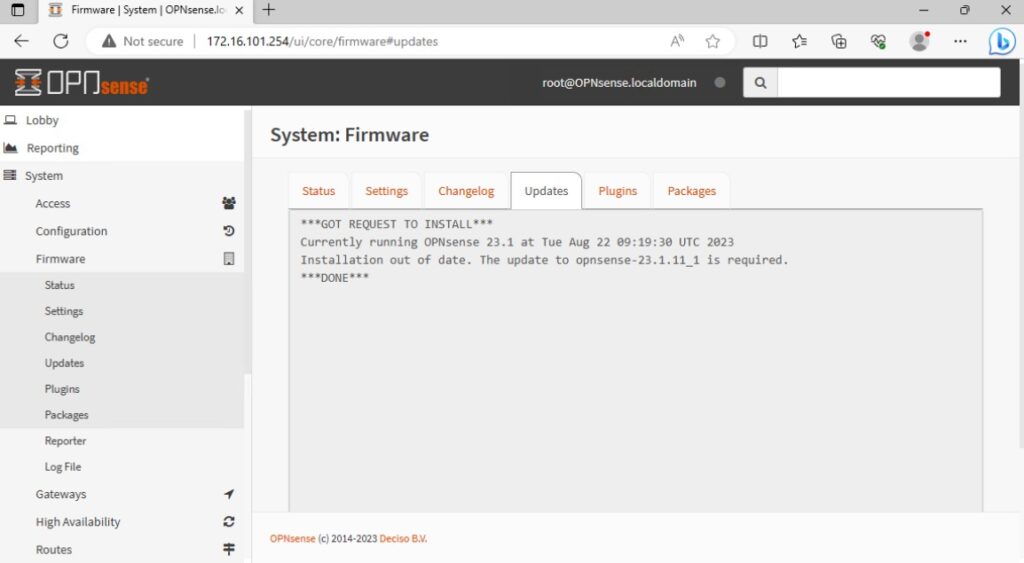This screenshot has height=563, width=1024.
Task: Click the OPNsense logo
Action: click(x=82, y=83)
